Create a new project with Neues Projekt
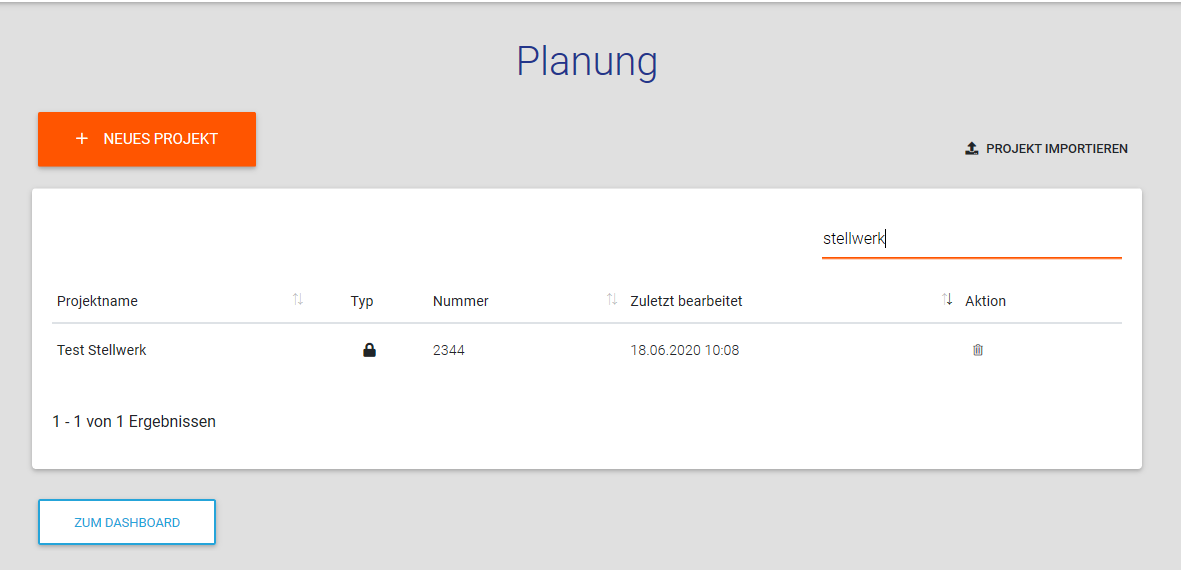The image size is (1181, 570). click(147, 139)
